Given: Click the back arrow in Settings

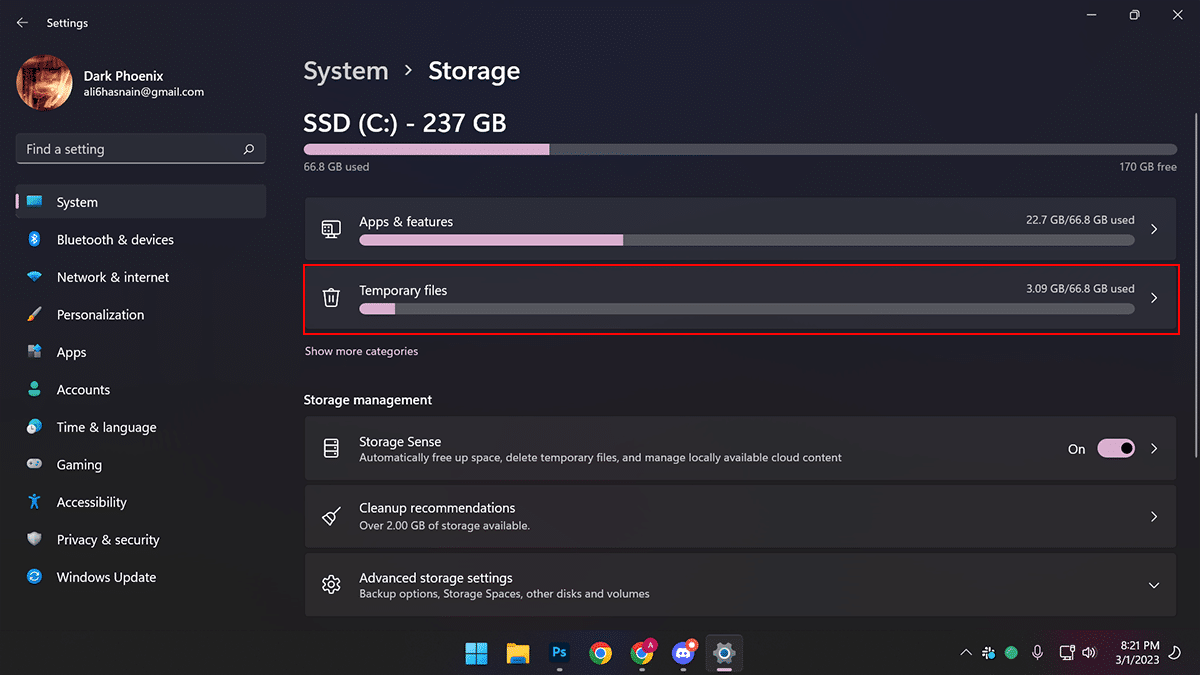Looking at the screenshot, I should pyautogui.click(x=22, y=23).
